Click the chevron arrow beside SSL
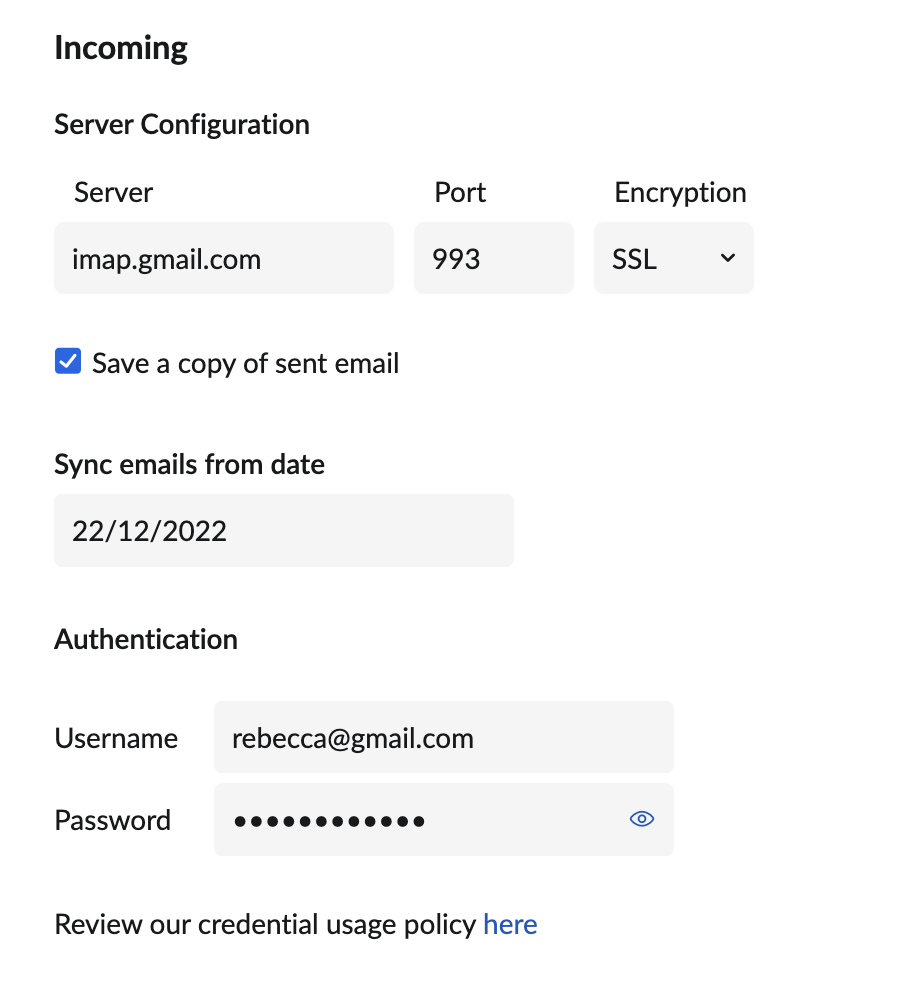Image resolution: width=920 pixels, height=992 pixels. coord(728,258)
